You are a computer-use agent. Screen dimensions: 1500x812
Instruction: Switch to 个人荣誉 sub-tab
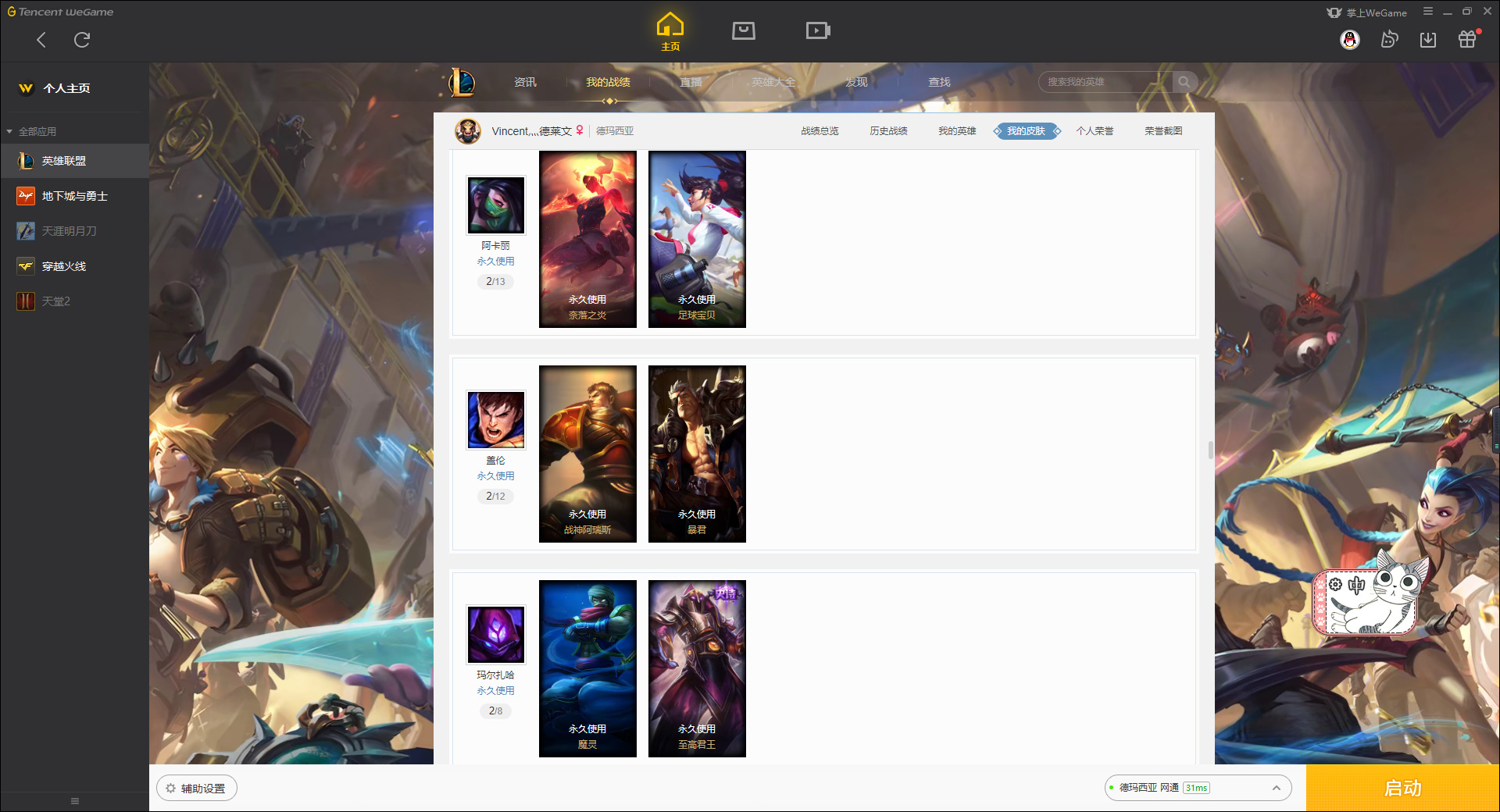click(x=1095, y=131)
